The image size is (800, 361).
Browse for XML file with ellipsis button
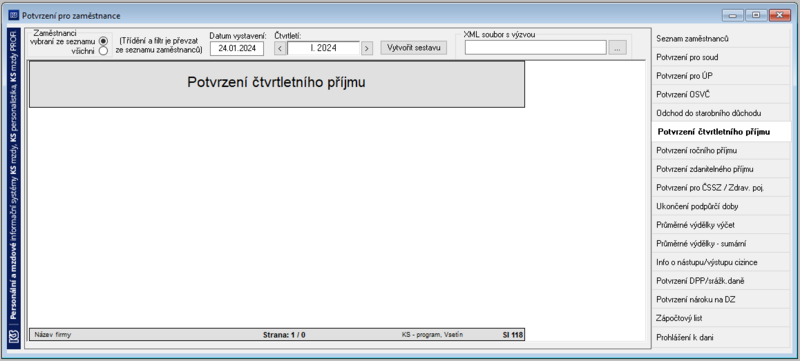617,48
